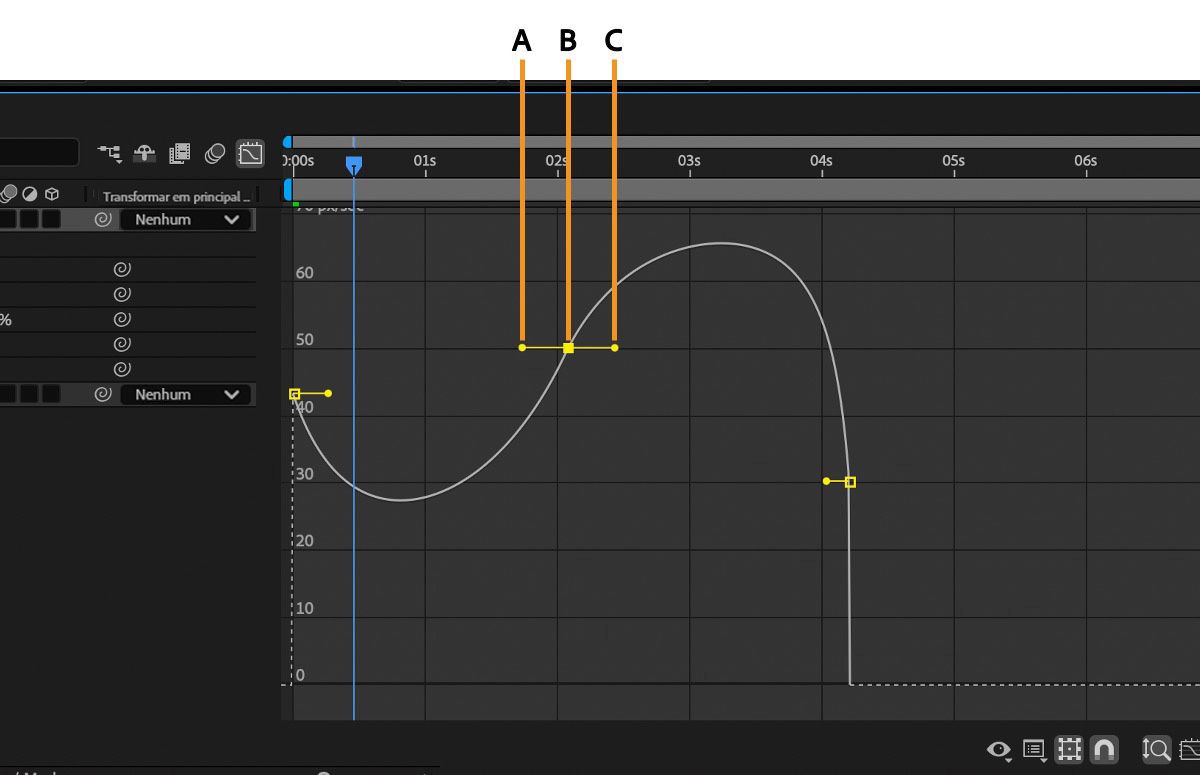Click the auto-zoom graph height icon
Screen dimensions: 1200x775
1157,749
